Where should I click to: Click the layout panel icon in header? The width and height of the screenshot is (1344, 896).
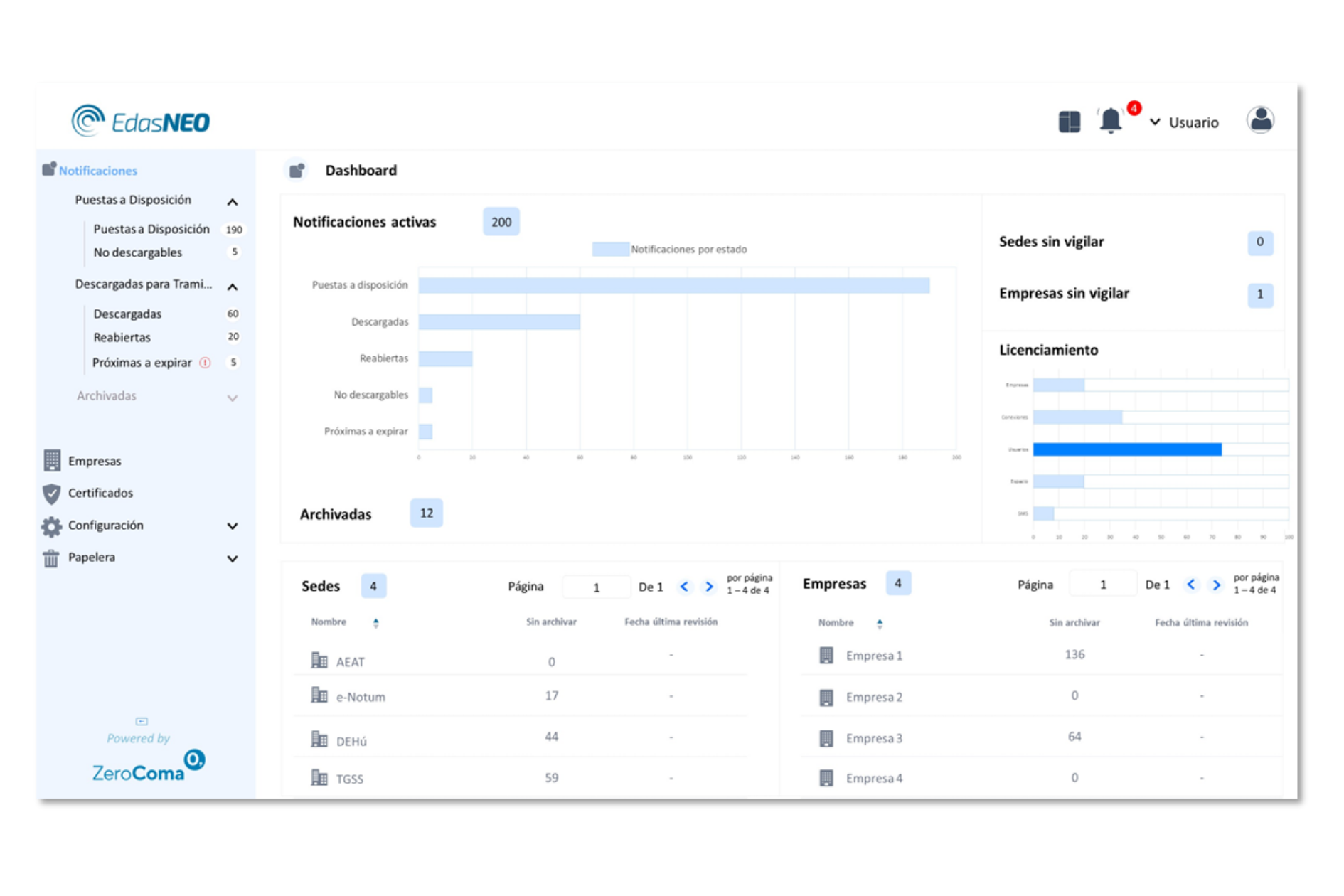(1069, 122)
